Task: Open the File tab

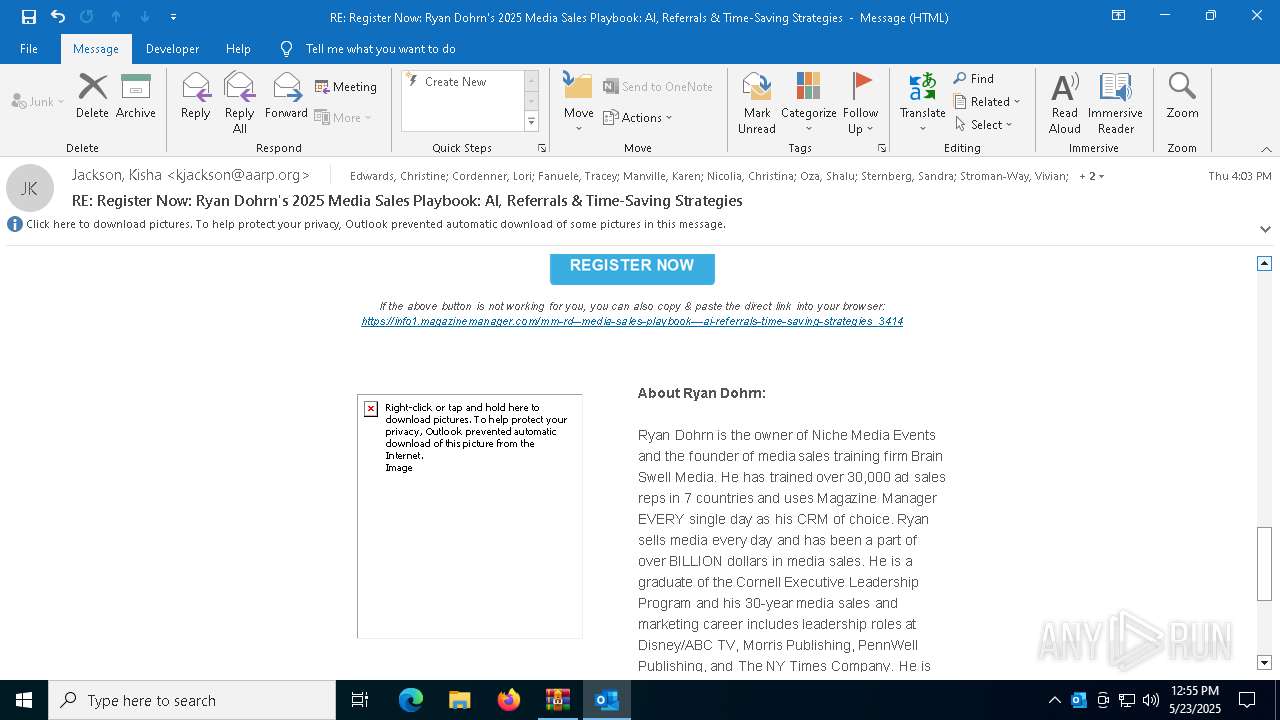Action: point(29,49)
